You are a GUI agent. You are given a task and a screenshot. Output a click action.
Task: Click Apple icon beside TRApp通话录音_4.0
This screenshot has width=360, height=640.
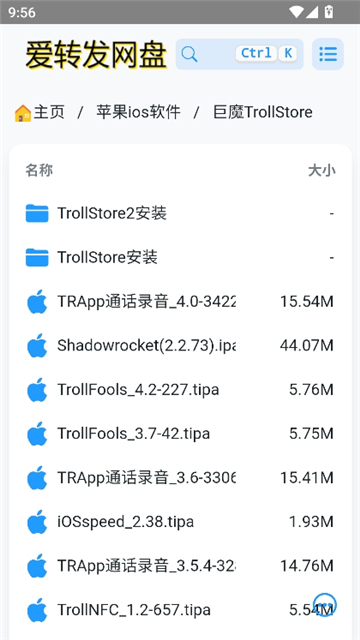[37, 302]
